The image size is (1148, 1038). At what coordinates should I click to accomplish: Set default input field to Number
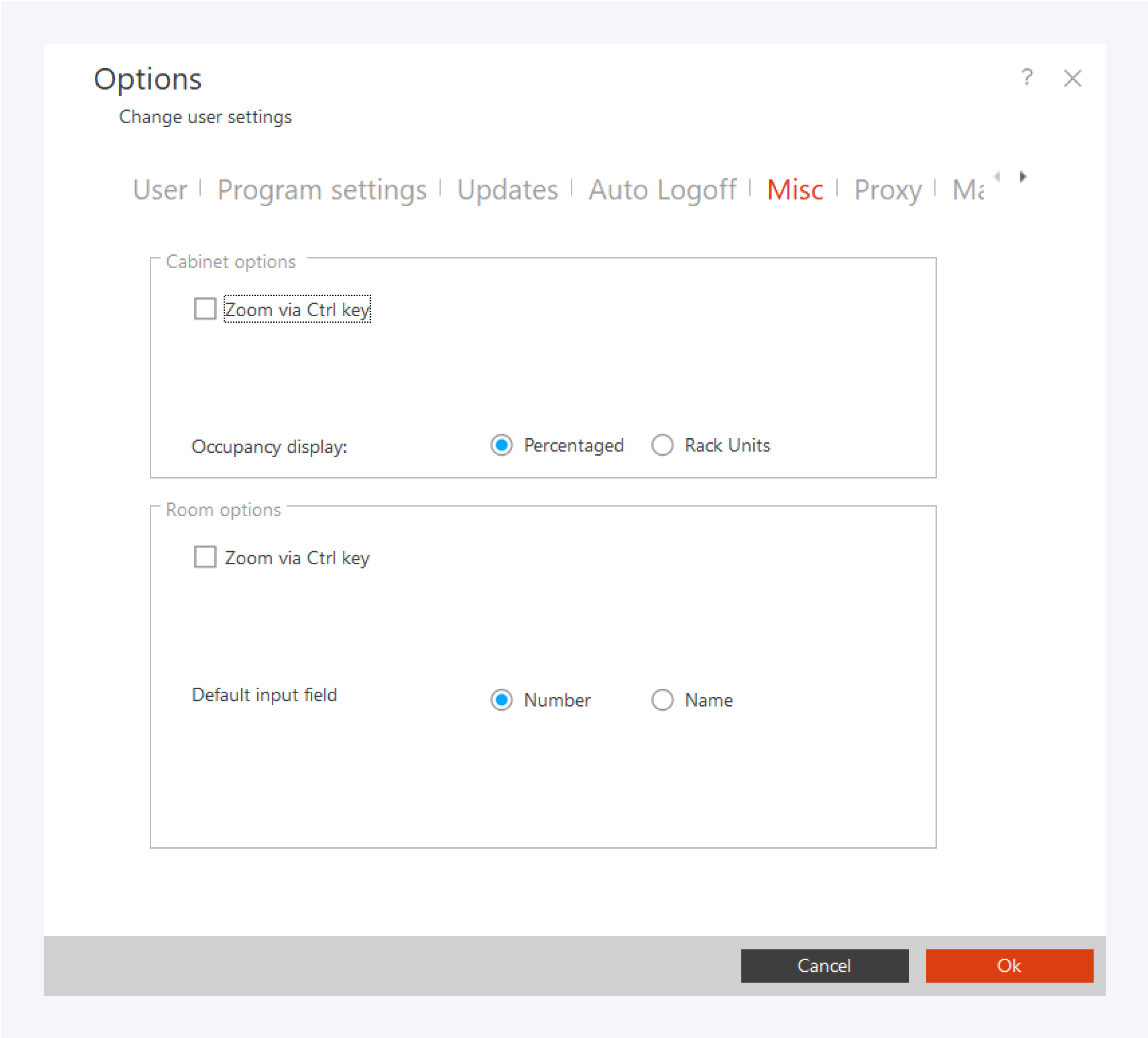click(502, 699)
